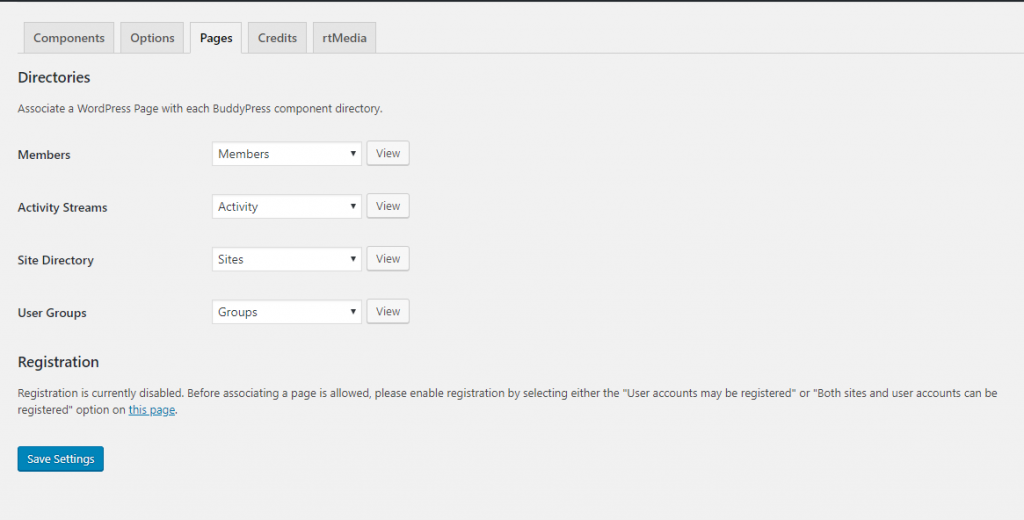This screenshot has height=520, width=1024.
Task: Open the Options tab
Action: pos(152,38)
